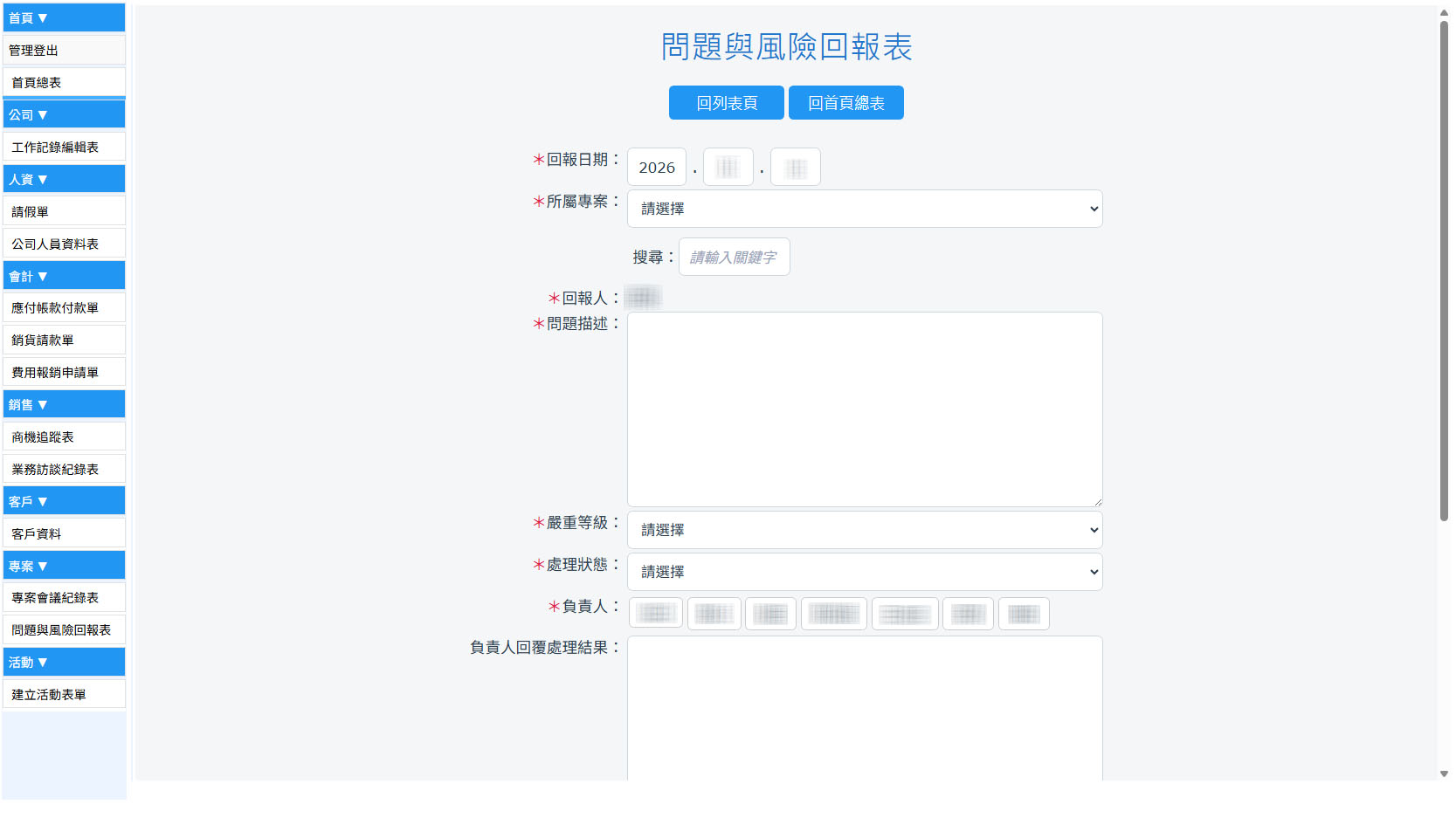Image resolution: width=1456 pixels, height=818 pixels.
Task: Open 業務訪談紀錄表 menu item
Action: tap(64, 469)
